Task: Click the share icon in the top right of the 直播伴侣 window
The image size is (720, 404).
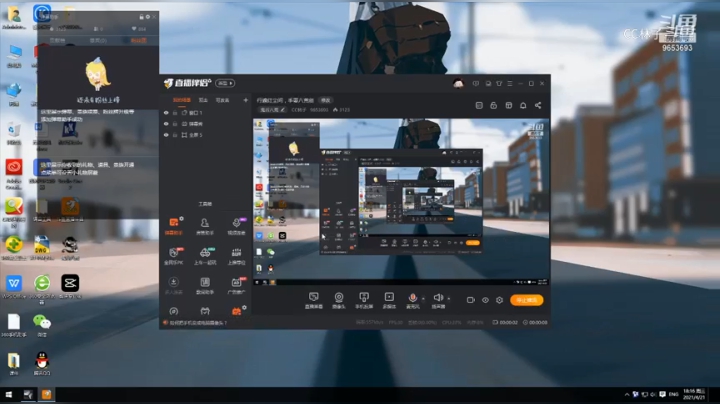Action: [538, 106]
